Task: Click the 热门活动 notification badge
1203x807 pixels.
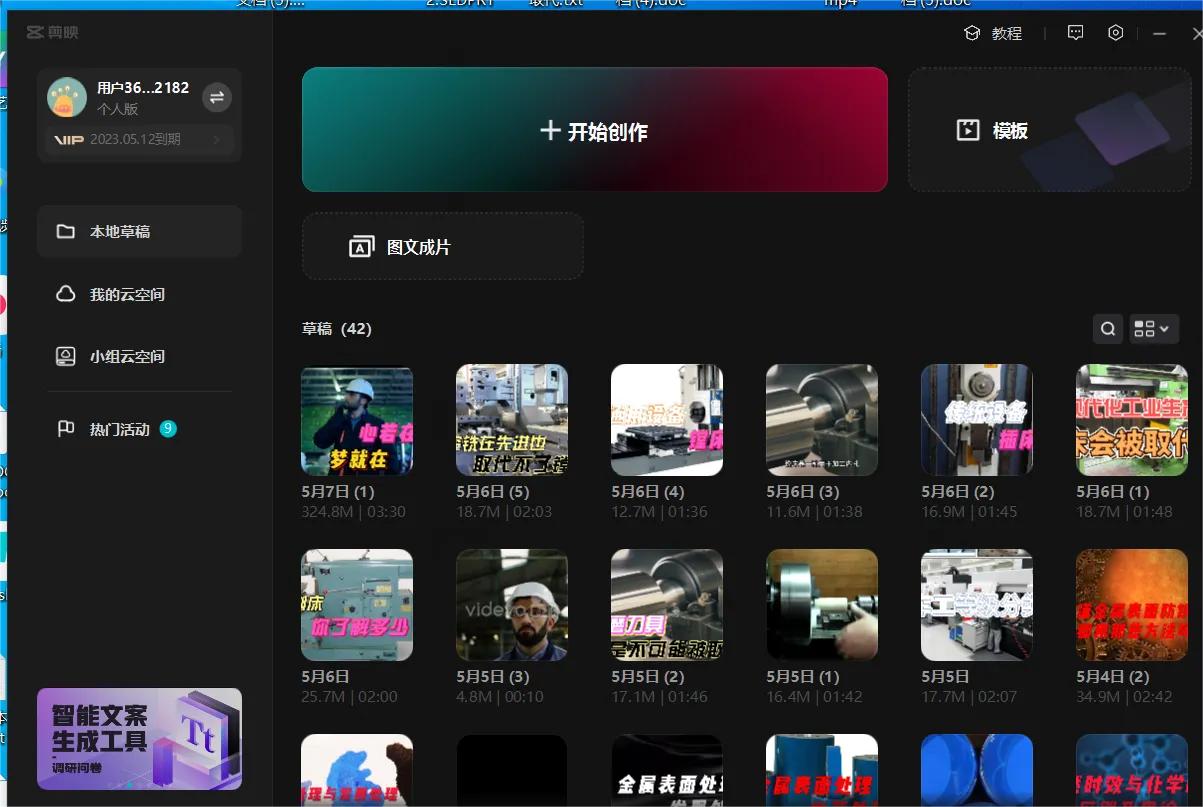Action: 168,429
